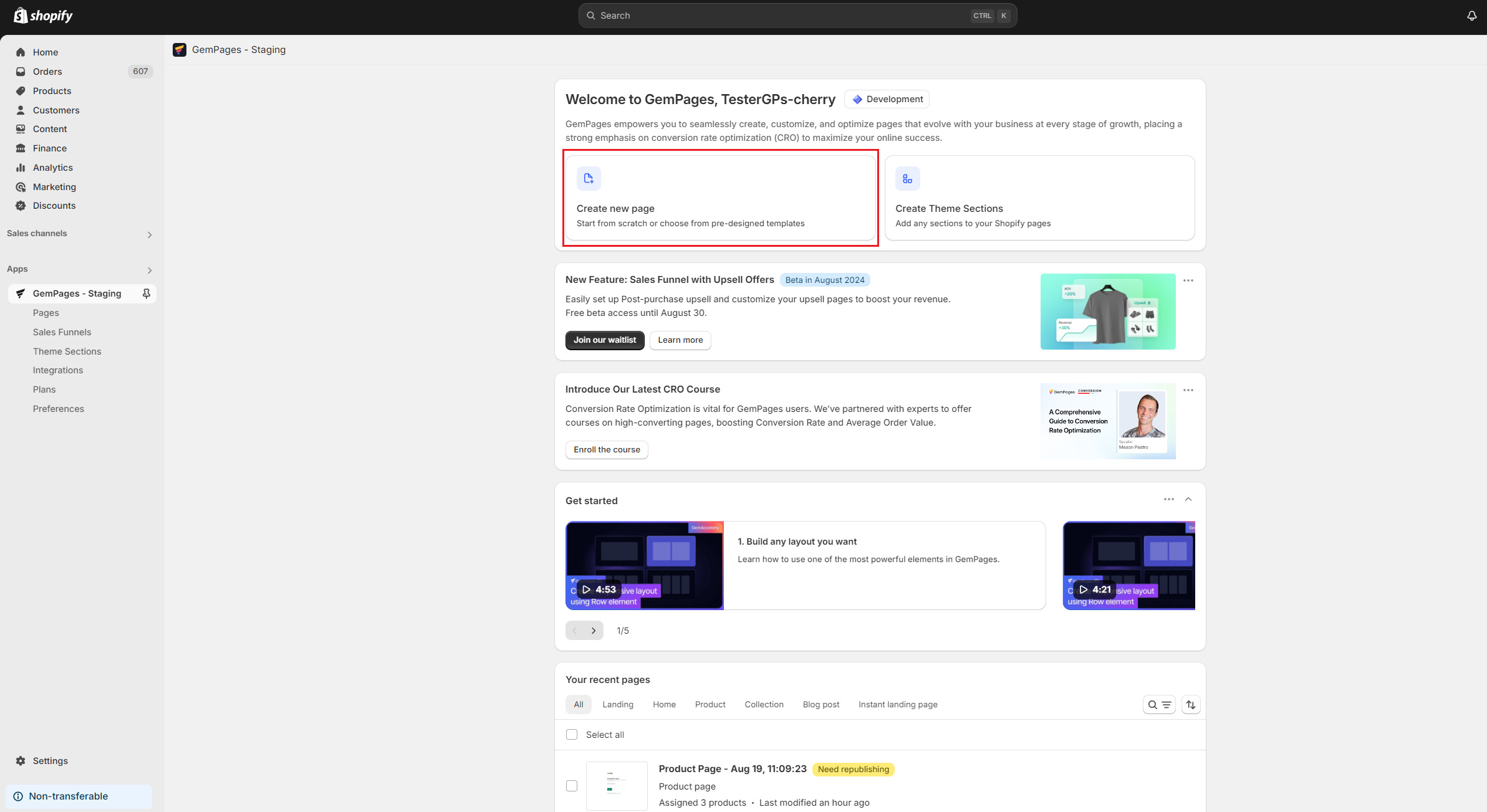Click the Create new page icon
Screen dimensions: 1487x812
point(589,179)
